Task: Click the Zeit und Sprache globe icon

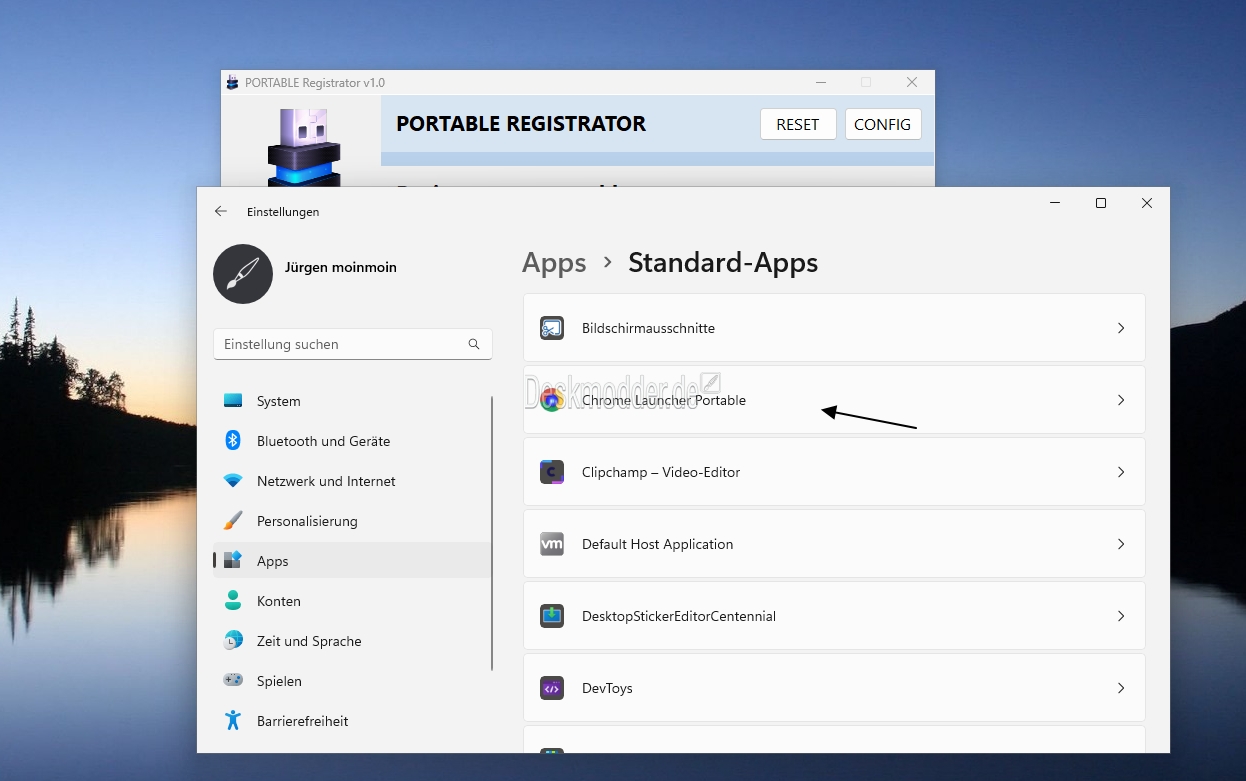Action: (233, 640)
